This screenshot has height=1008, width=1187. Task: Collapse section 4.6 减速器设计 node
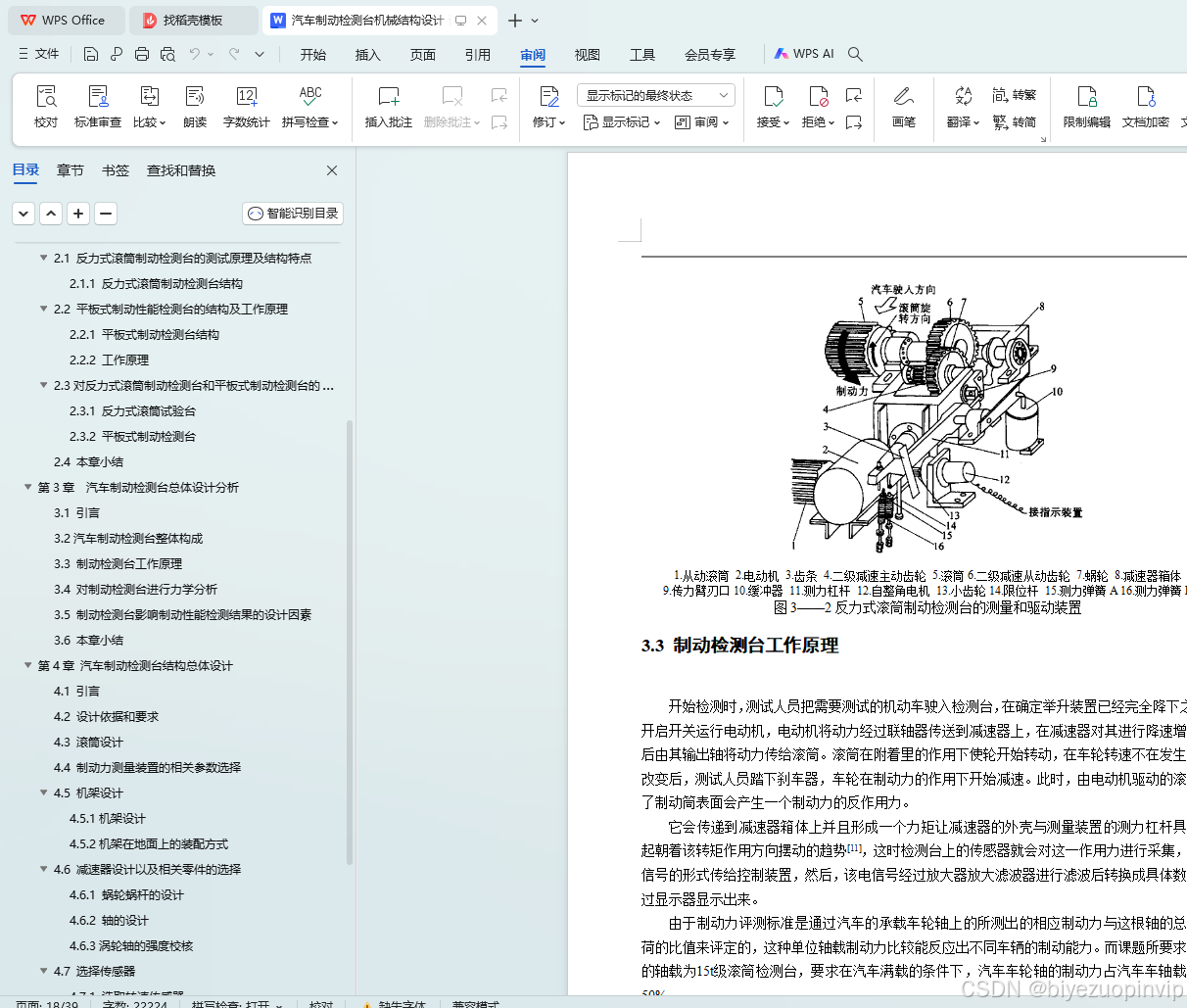[x=43, y=869]
